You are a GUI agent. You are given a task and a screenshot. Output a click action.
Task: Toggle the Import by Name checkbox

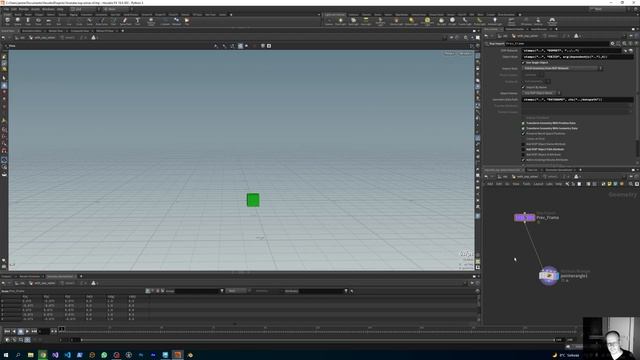click(x=523, y=87)
